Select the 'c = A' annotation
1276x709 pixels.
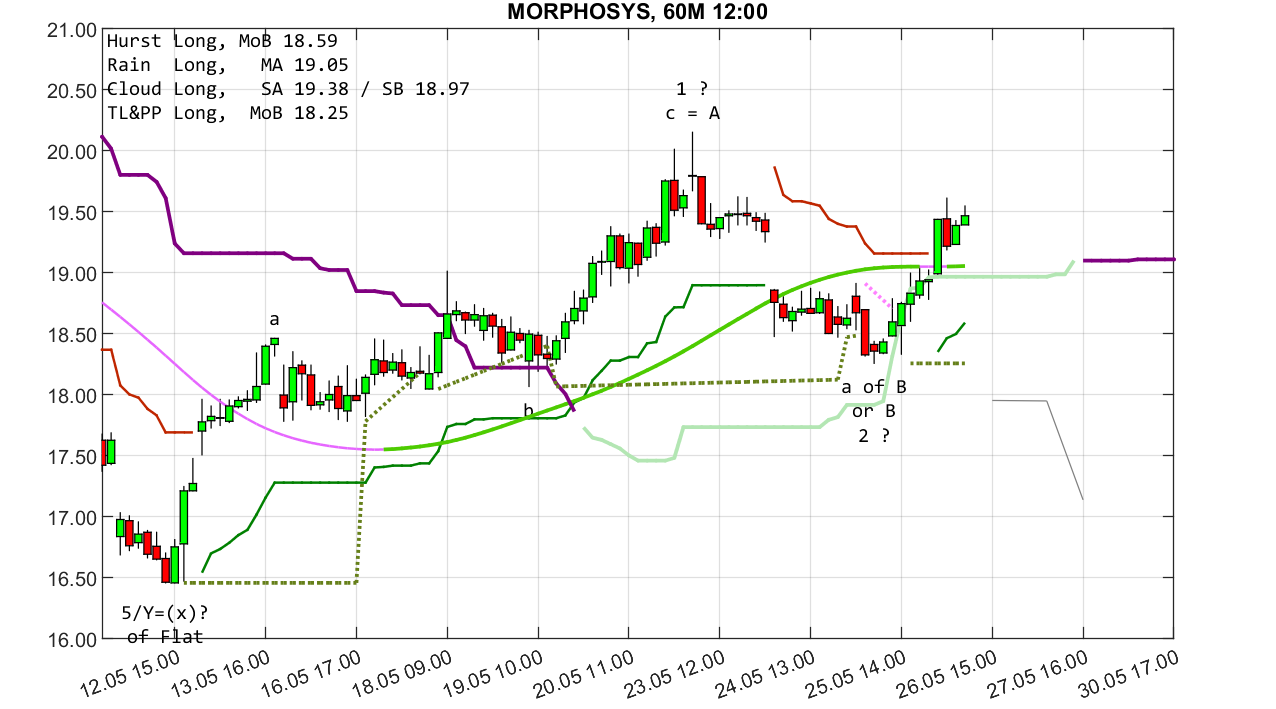tap(692, 114)
